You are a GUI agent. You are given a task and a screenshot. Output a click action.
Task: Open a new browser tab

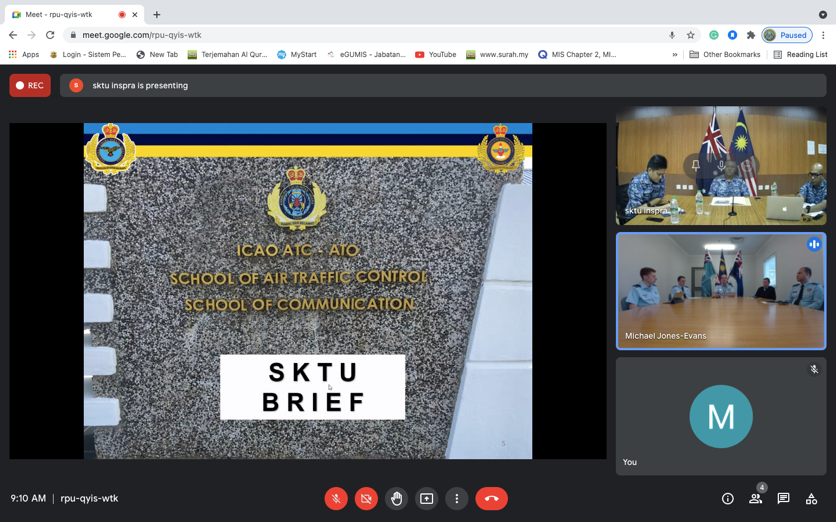[x=156, y=15]
